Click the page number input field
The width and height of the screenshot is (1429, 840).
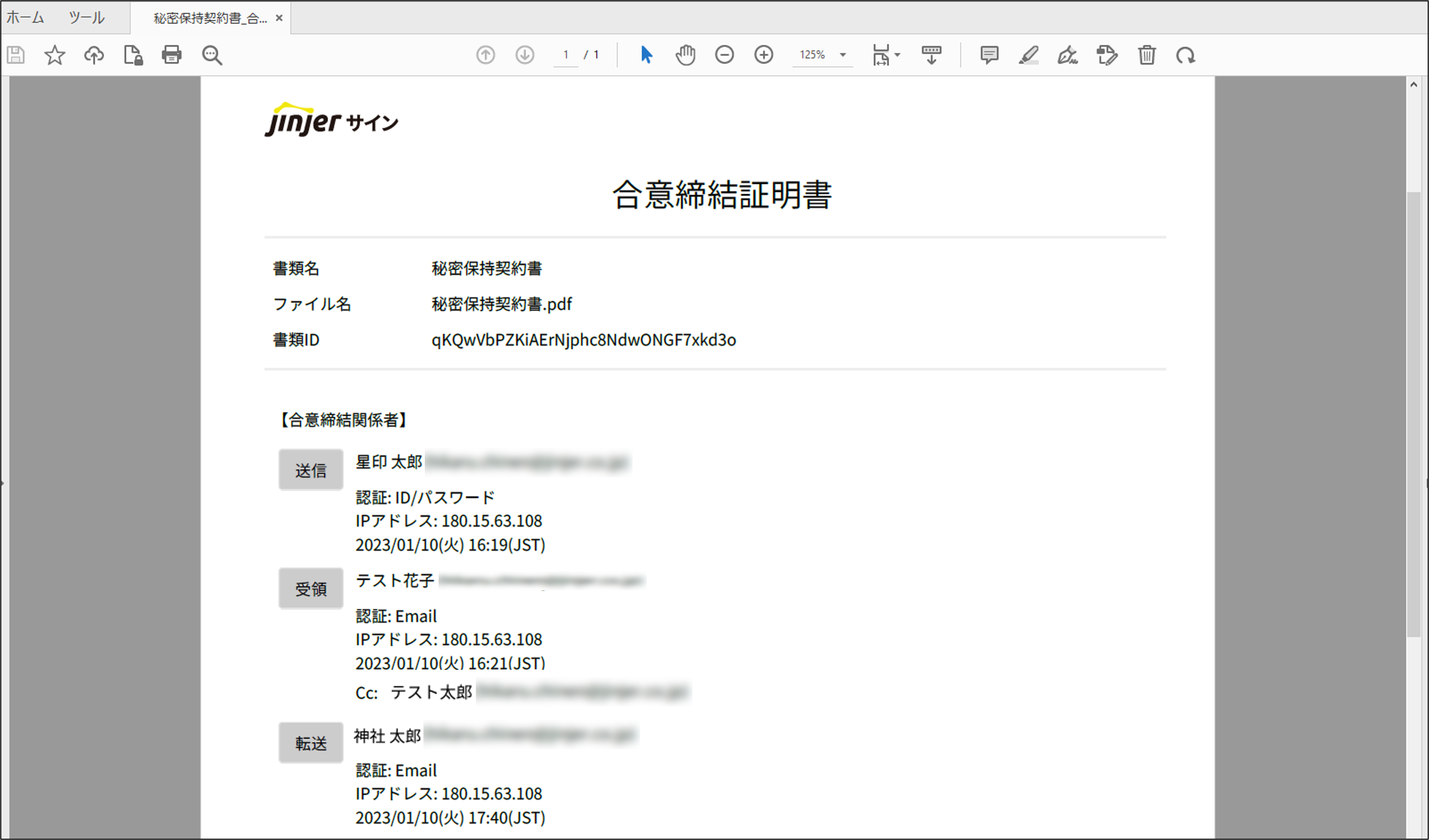[565, 55]
